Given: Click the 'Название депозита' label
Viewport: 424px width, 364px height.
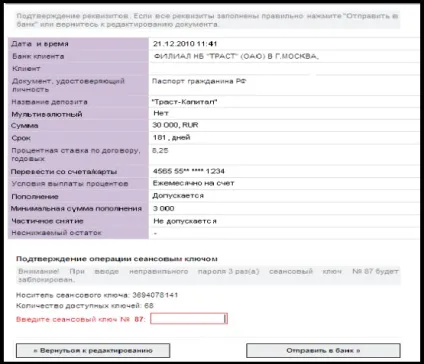Looking at the screenshot, I should click(x=49, y=102).
